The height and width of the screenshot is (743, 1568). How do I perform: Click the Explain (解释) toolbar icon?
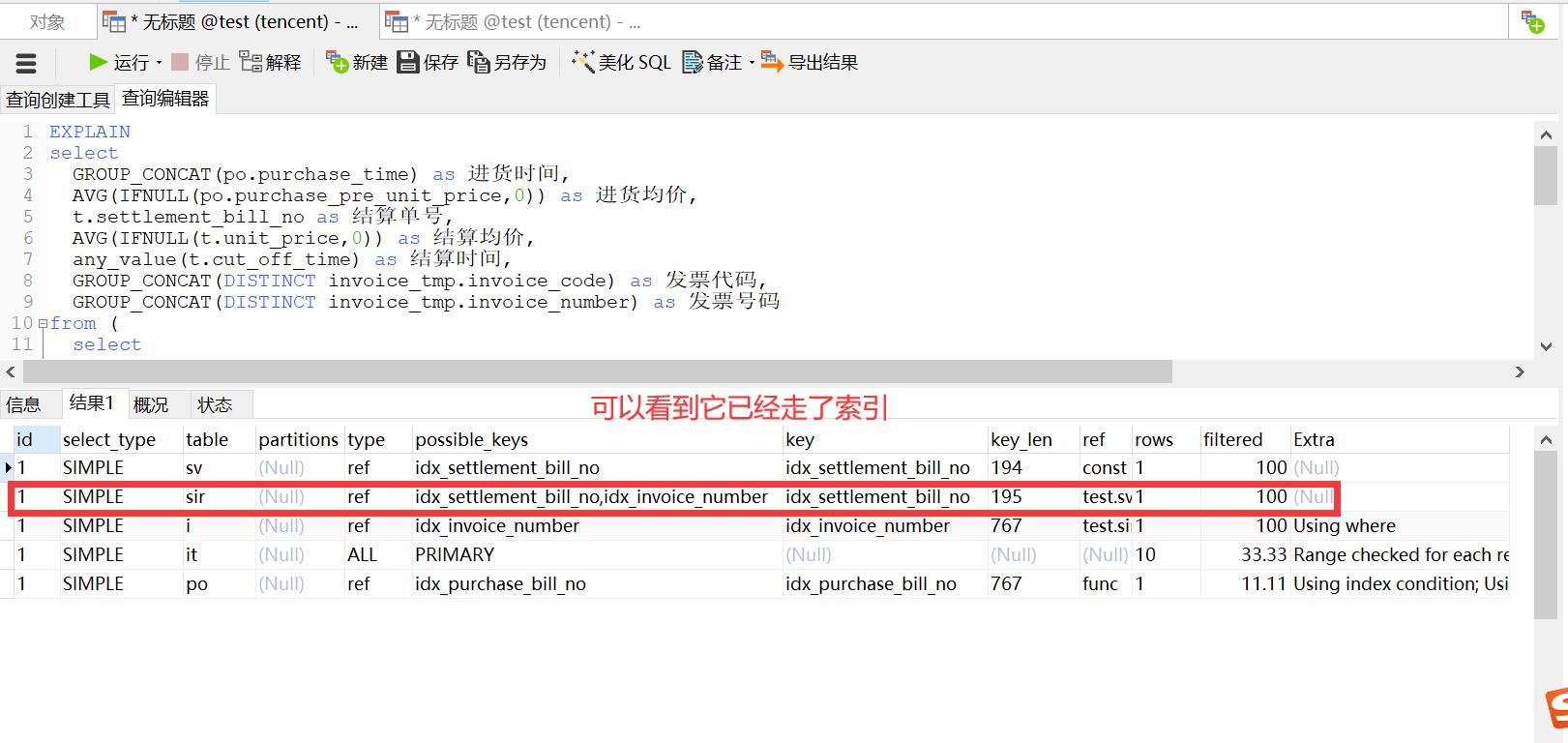[250, 62]
